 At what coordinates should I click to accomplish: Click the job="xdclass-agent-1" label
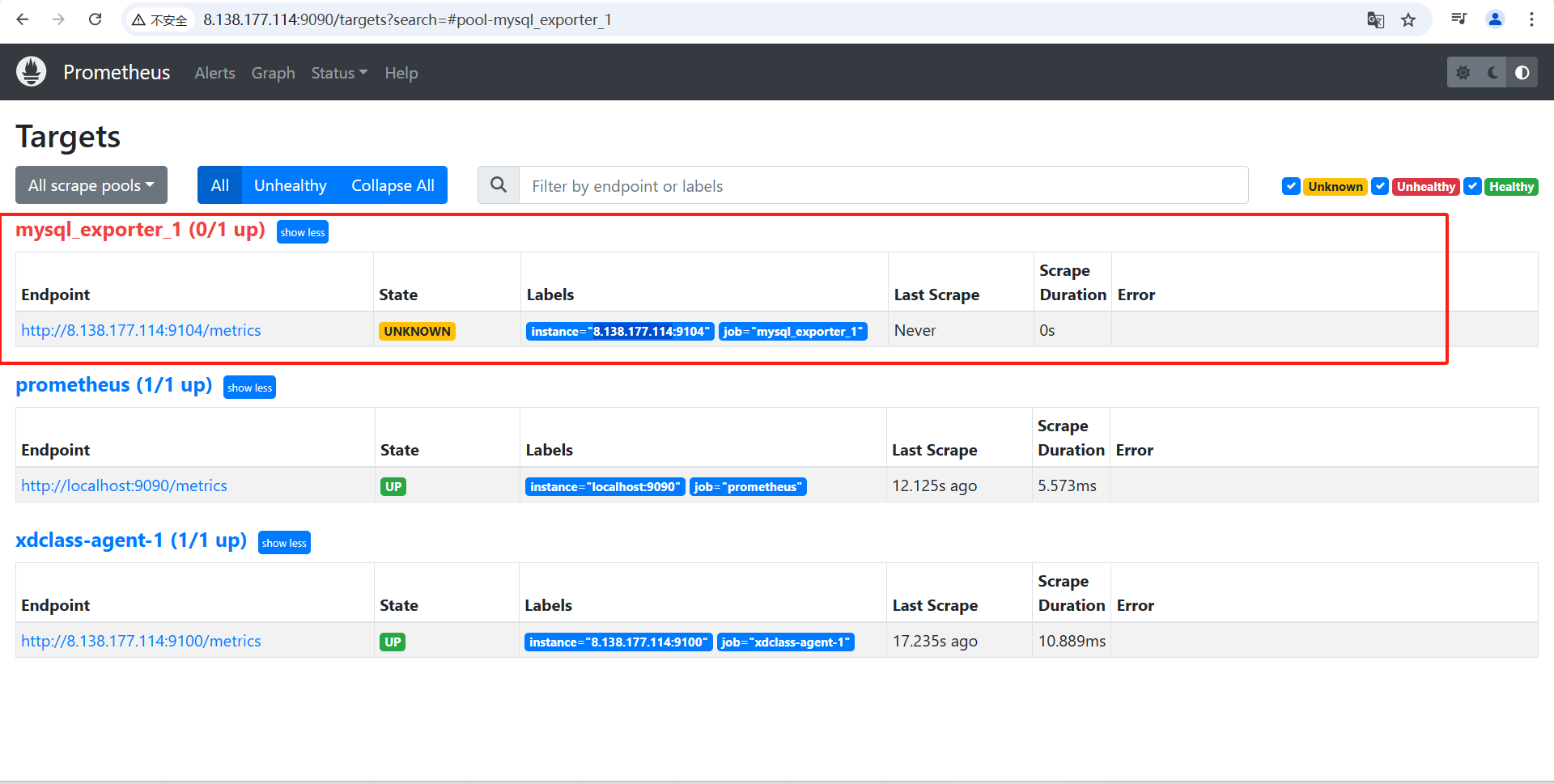786,642
